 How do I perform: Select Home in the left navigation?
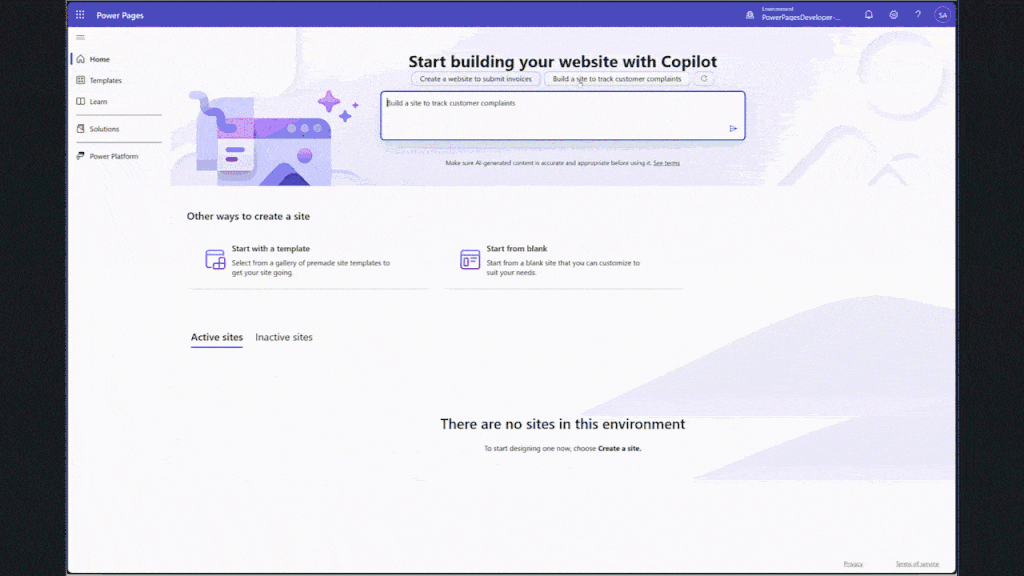pos(97,59)
